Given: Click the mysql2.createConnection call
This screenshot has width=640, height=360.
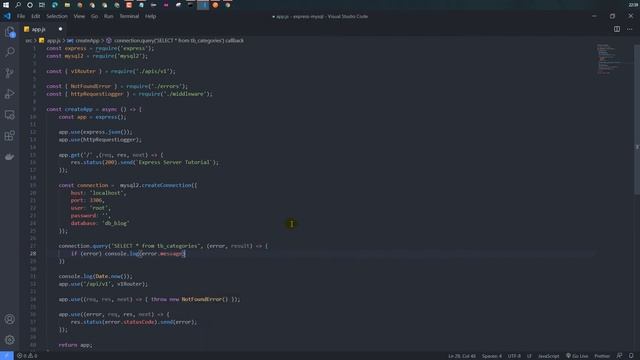Looking at the screenshot, I should coord(157,185).
